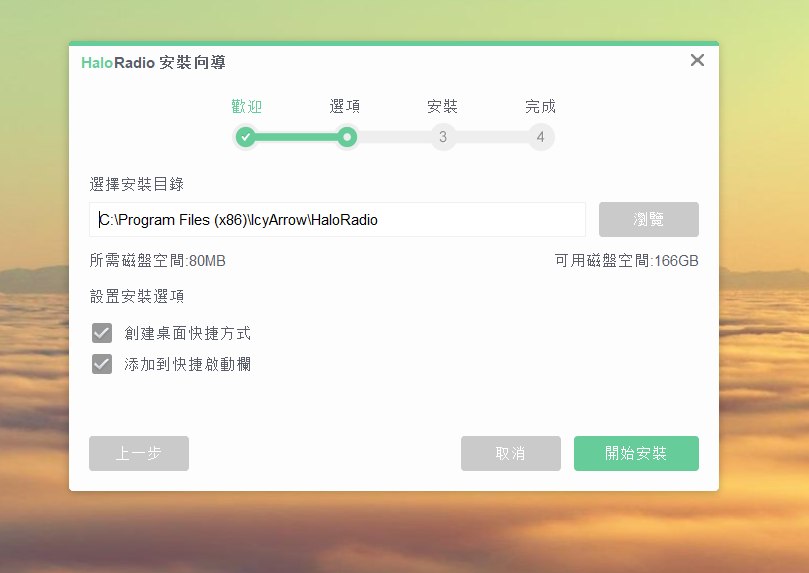Click the 選擇安裝目錄 heading
The width and height of the screenshot is (809, 573).
coord(137,184)
